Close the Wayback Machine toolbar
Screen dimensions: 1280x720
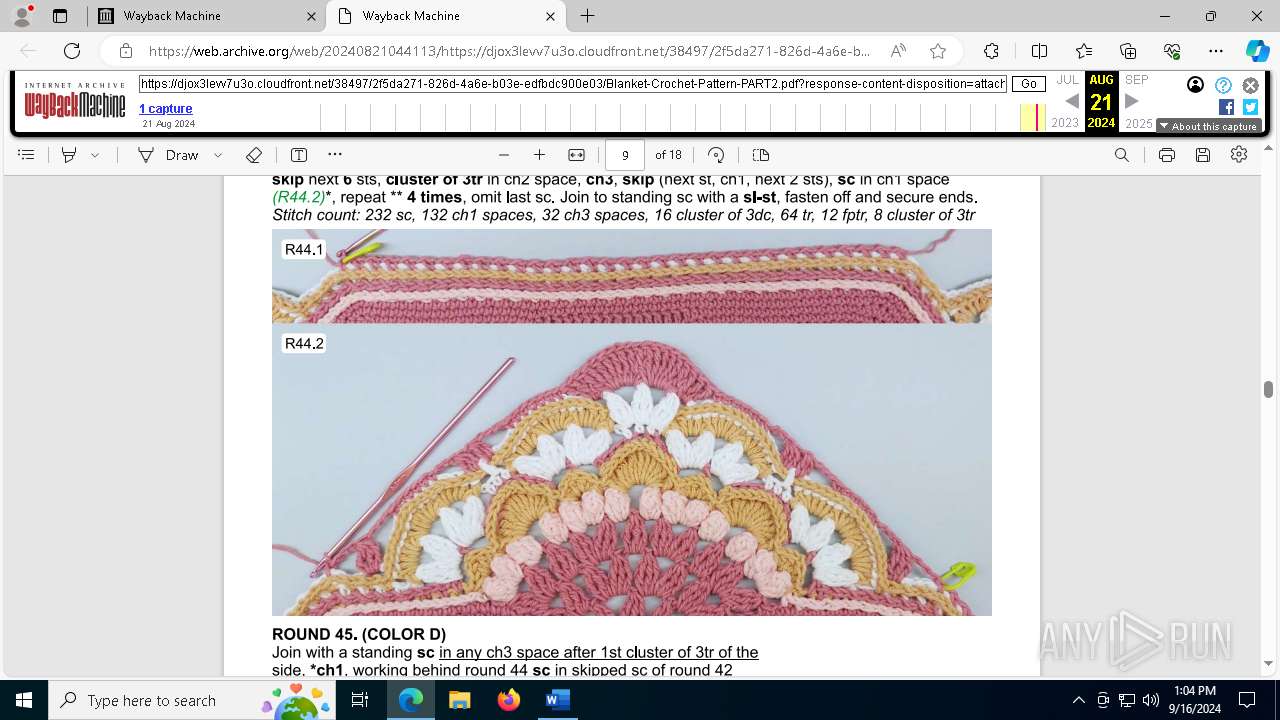[x=1250, y=85]
